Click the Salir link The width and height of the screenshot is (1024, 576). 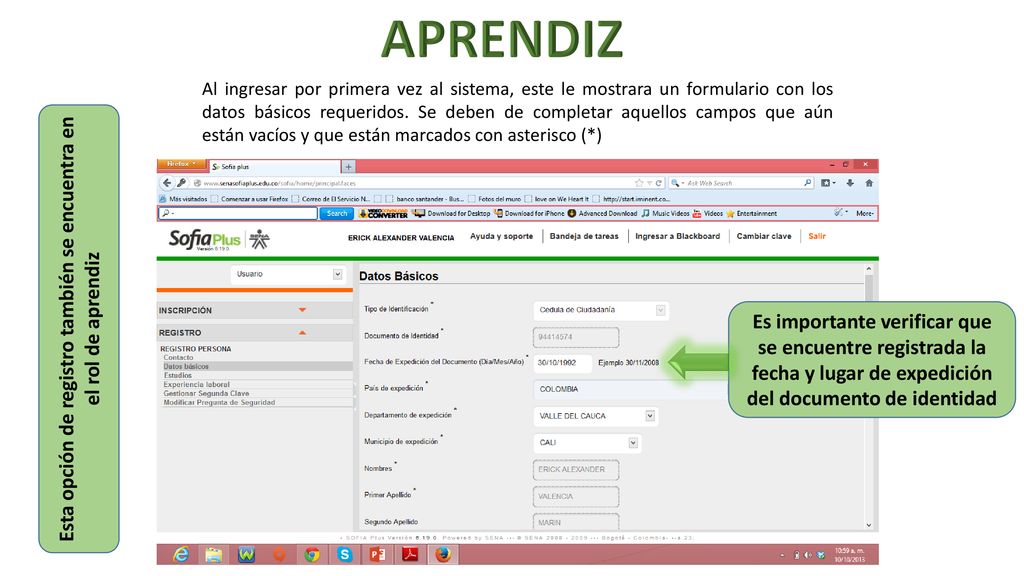click(816, 236)
